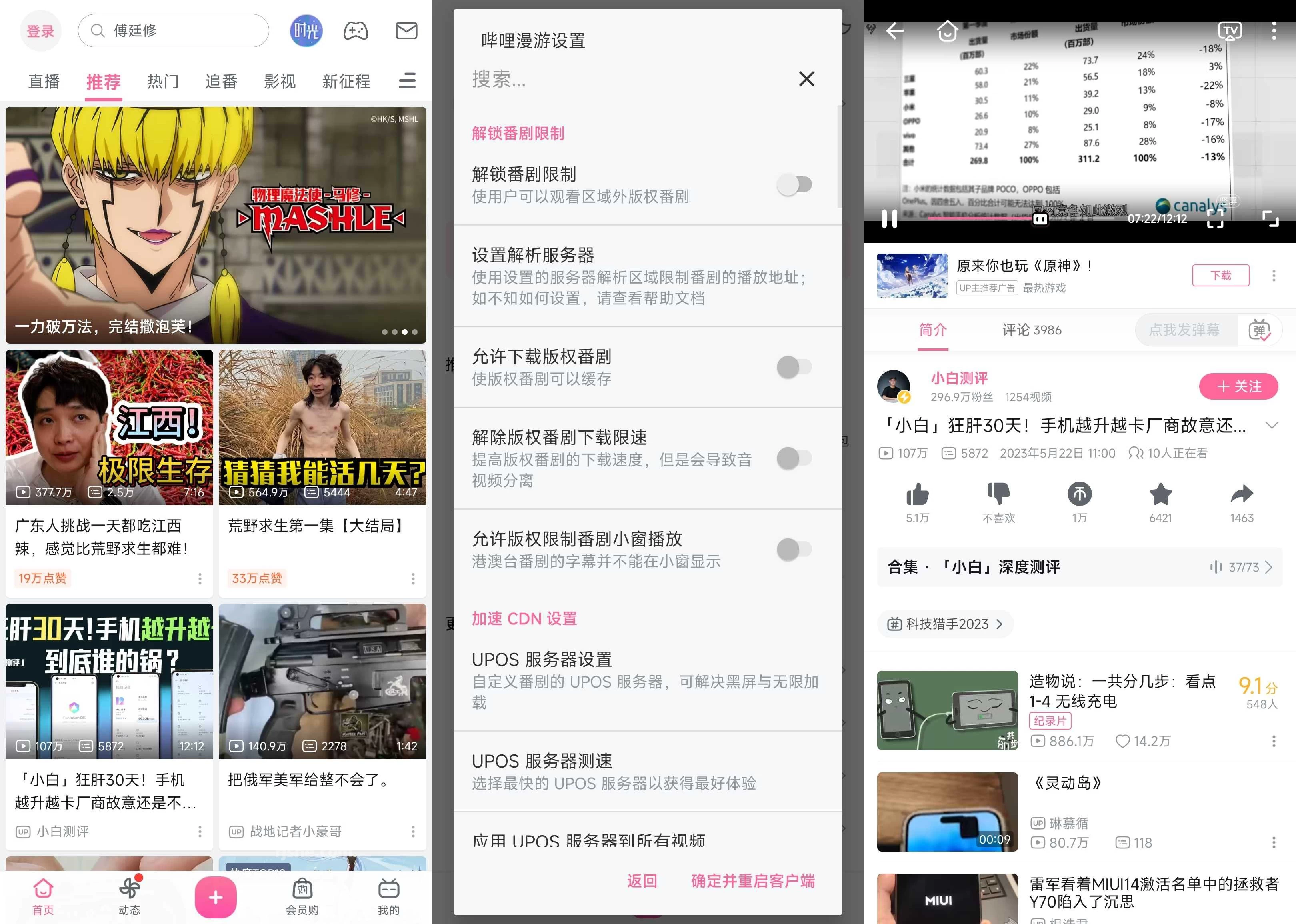The width and height of the screenshot is (1296, 924).
Task: Expand the video title description chevron
Action: coord(1272,426)
